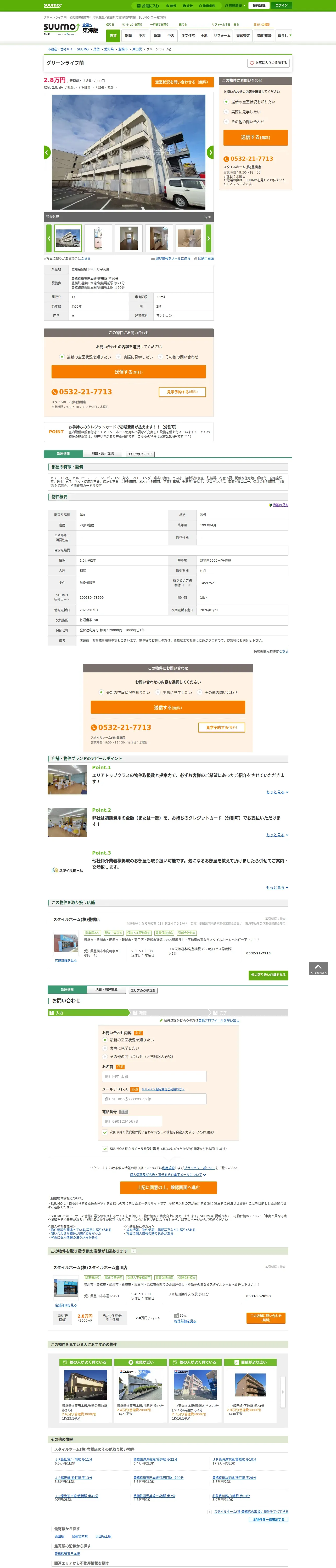Expand もっと見る under Point.1
The width and height of the screenshot is (336, 1568).
277,792
